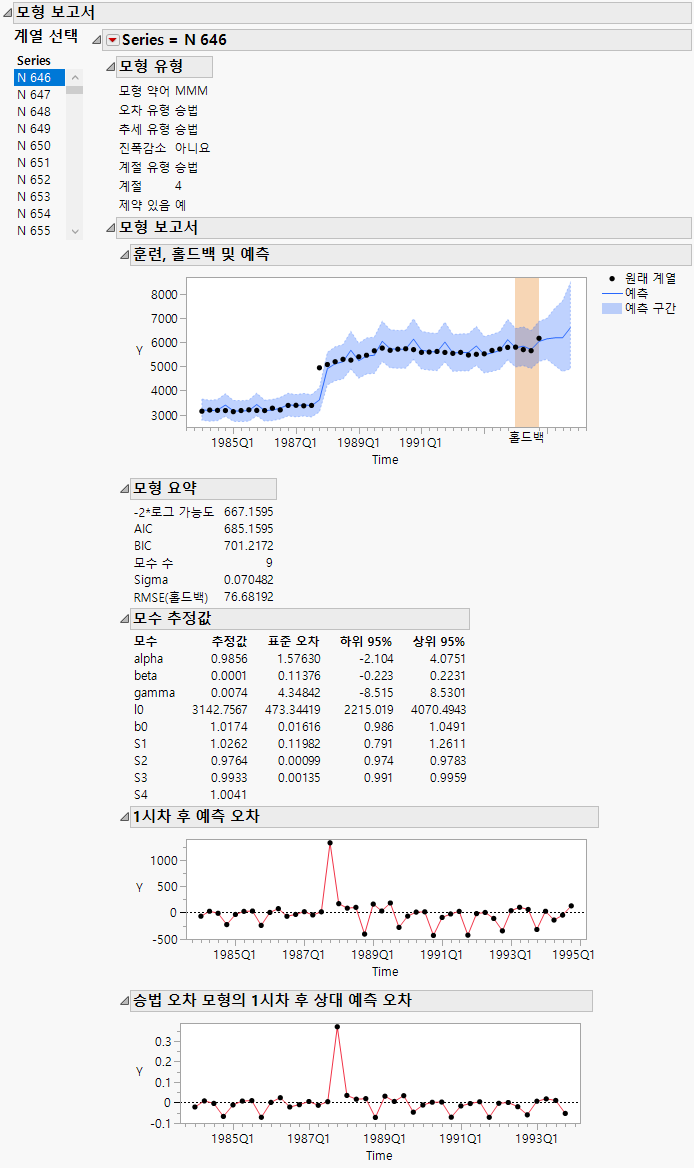
Task: Collapse the second 모형 보고서 section
Action: click(x=111, y=227)
